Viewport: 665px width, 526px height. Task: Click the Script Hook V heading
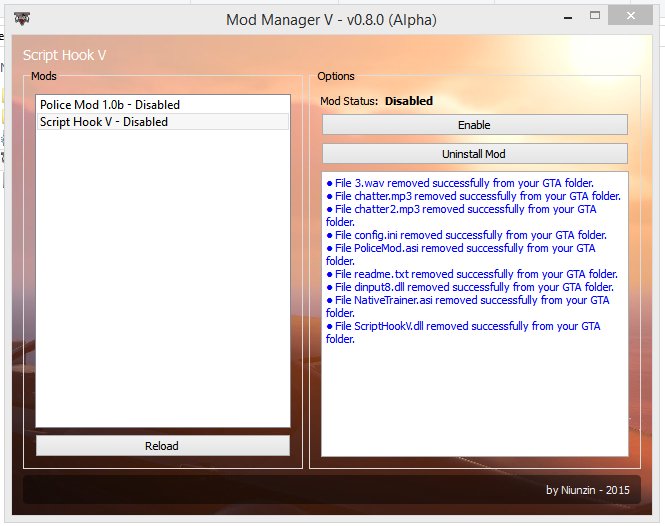pos(64,55)
